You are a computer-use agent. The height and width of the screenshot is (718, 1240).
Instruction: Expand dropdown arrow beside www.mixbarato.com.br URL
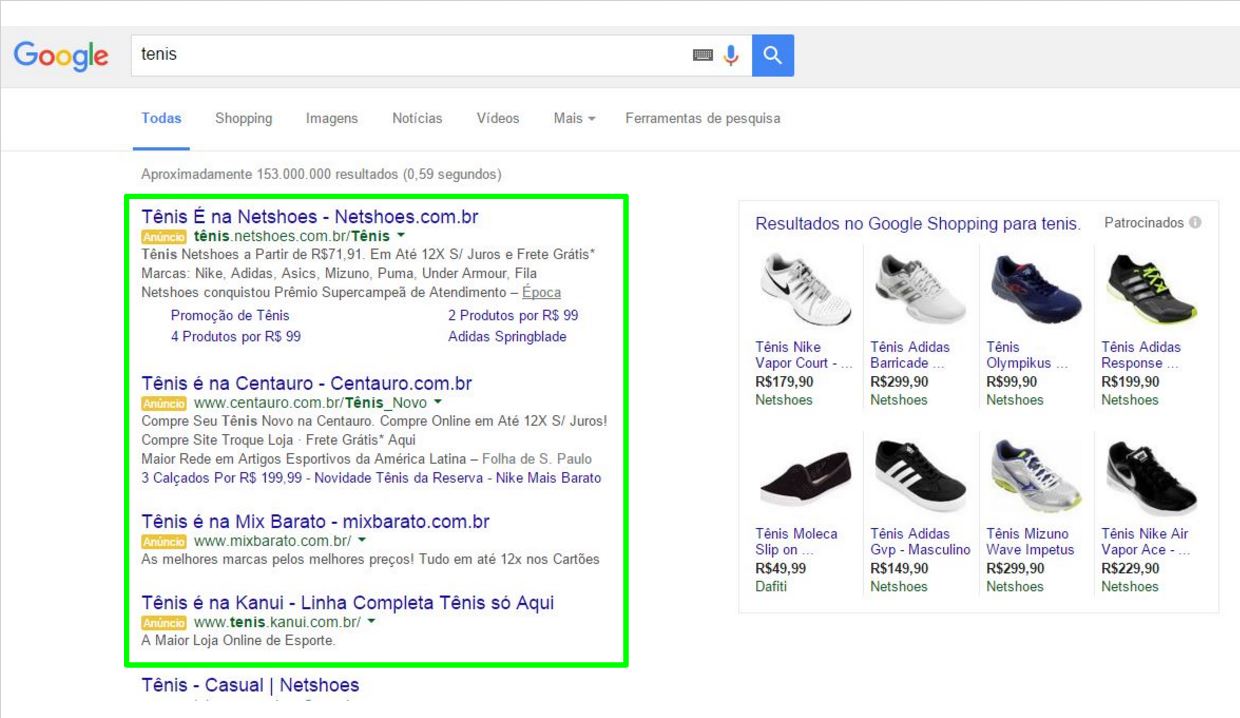click(x=362, y=541)
